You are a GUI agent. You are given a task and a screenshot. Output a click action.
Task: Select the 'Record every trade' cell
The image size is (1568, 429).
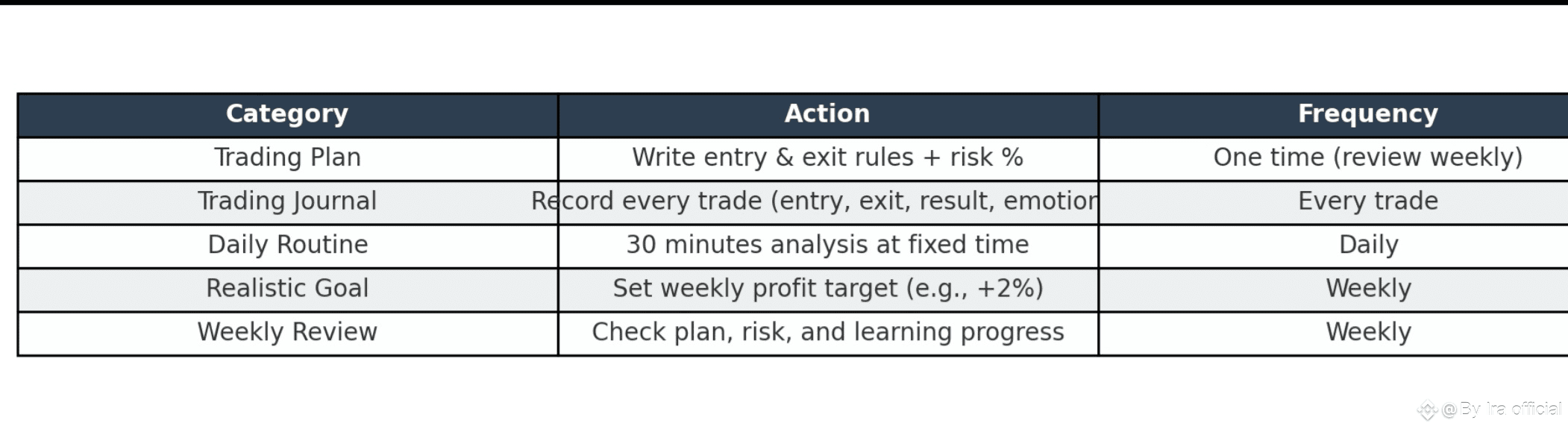(x=828, y=202)
